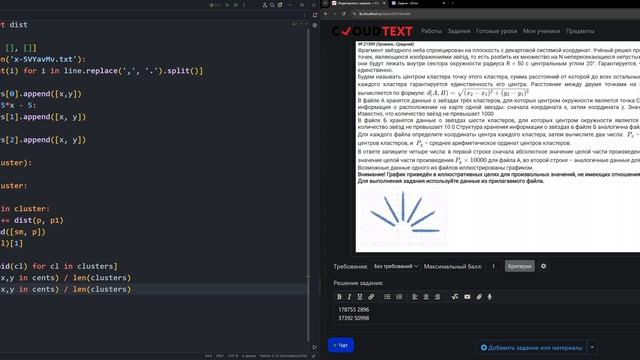Click the Максимальный балл input field

[493, 266]
